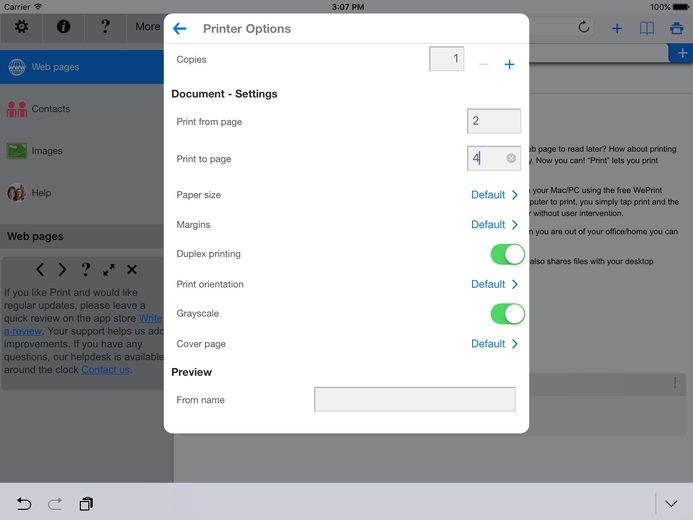Select the From name text field

pos(415,399)
